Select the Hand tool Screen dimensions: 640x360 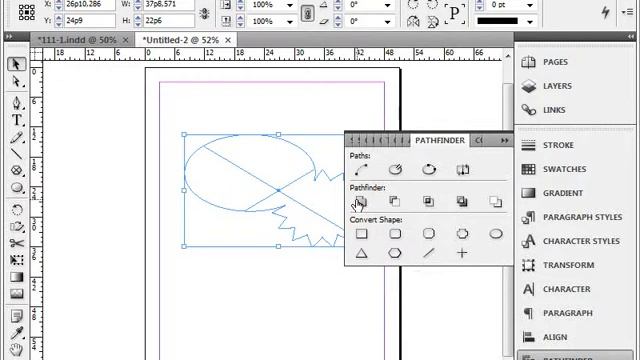16,350
